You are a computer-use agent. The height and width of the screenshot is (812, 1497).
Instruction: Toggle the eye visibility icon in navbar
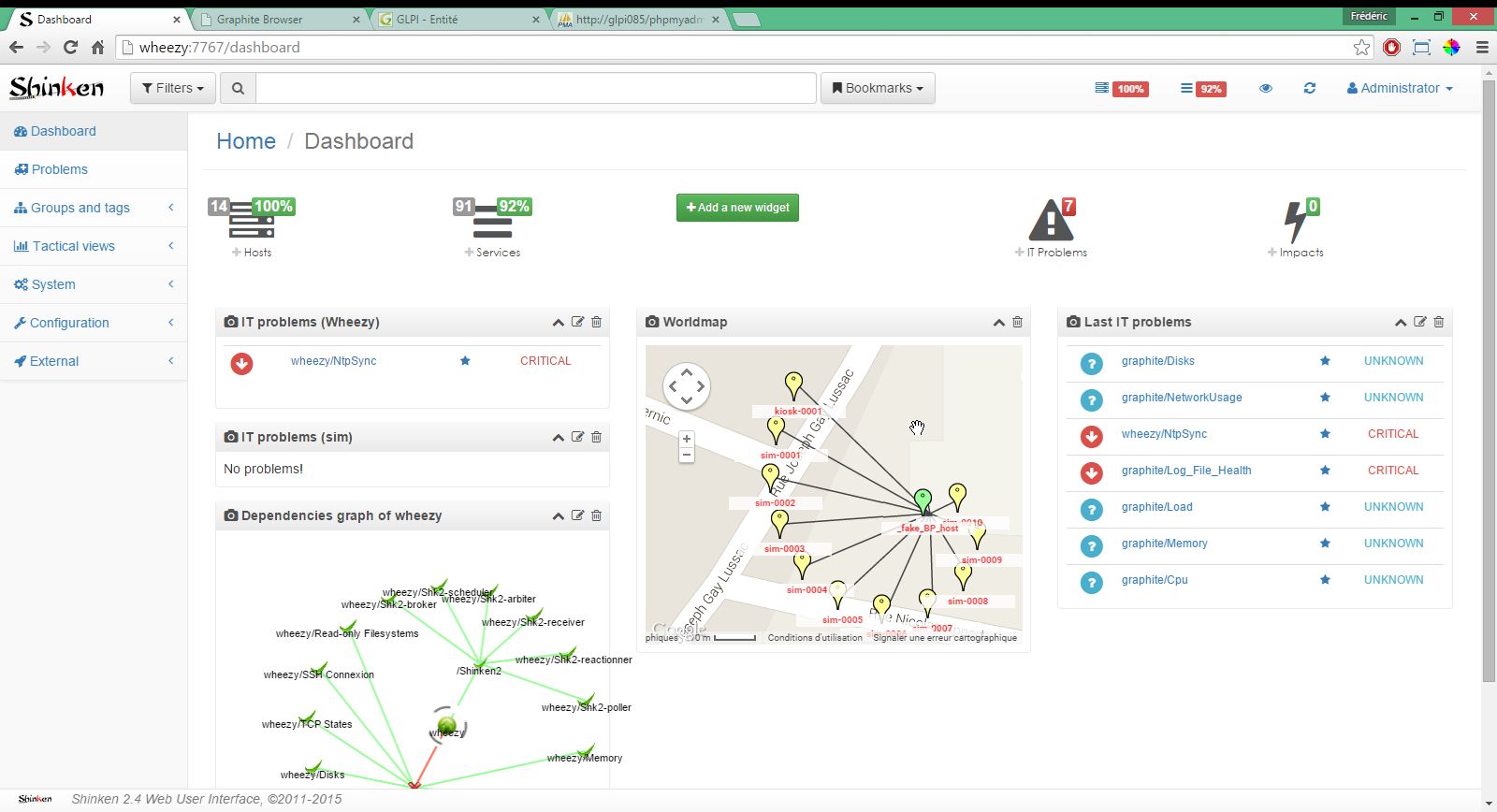[x=1266, y=88]
